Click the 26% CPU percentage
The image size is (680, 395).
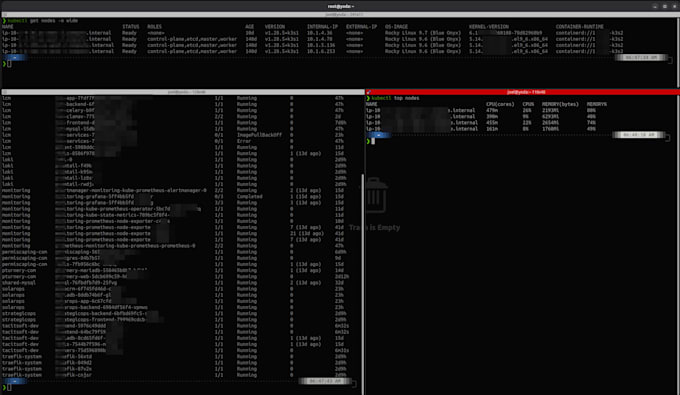tap(526, 110)
